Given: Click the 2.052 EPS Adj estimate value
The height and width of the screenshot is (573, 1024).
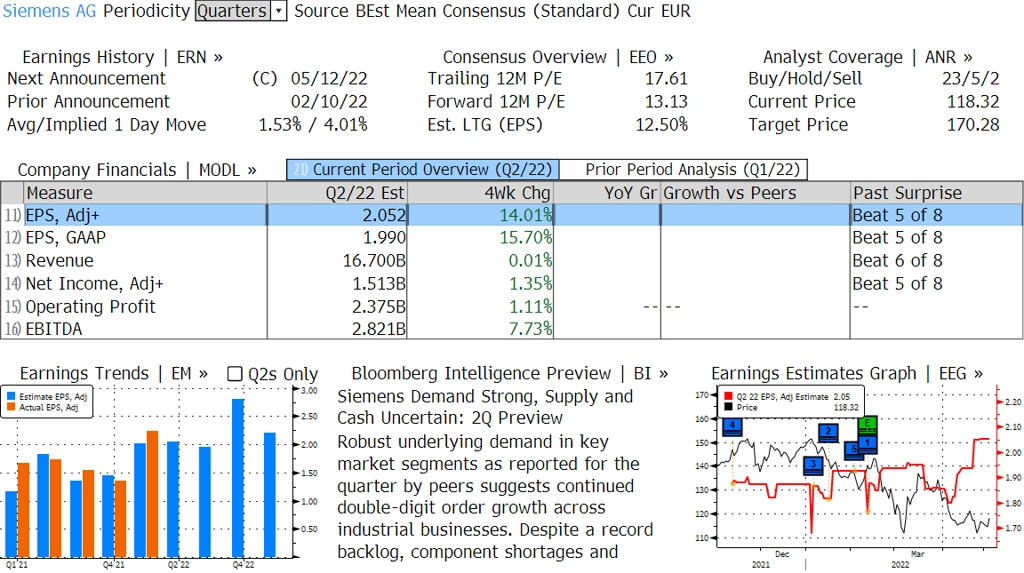Looking at the screenshot, I should point(385,216).
